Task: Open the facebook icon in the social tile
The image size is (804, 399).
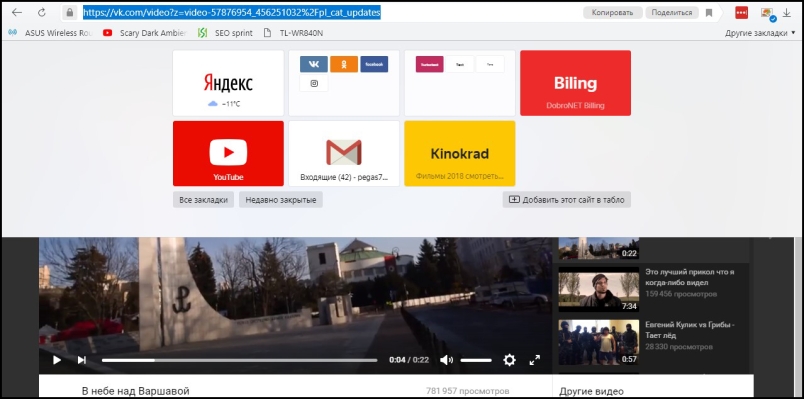Action: [x=374, y=64]
